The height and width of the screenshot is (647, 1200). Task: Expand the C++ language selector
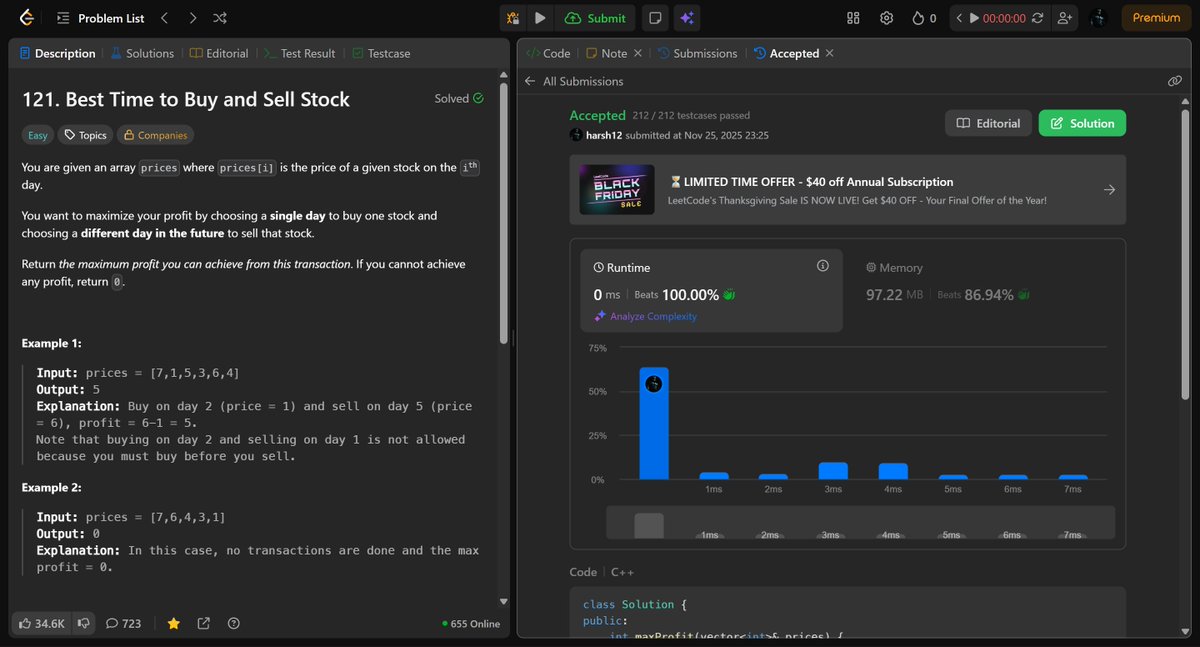622,571
